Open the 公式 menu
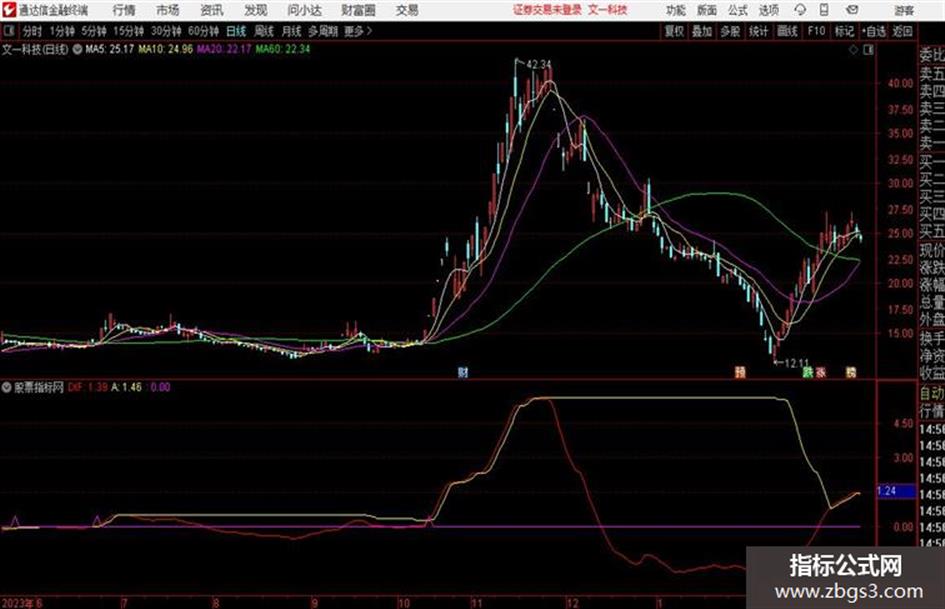The width and height of the screenshot is (945, 609). coord(737,10)
